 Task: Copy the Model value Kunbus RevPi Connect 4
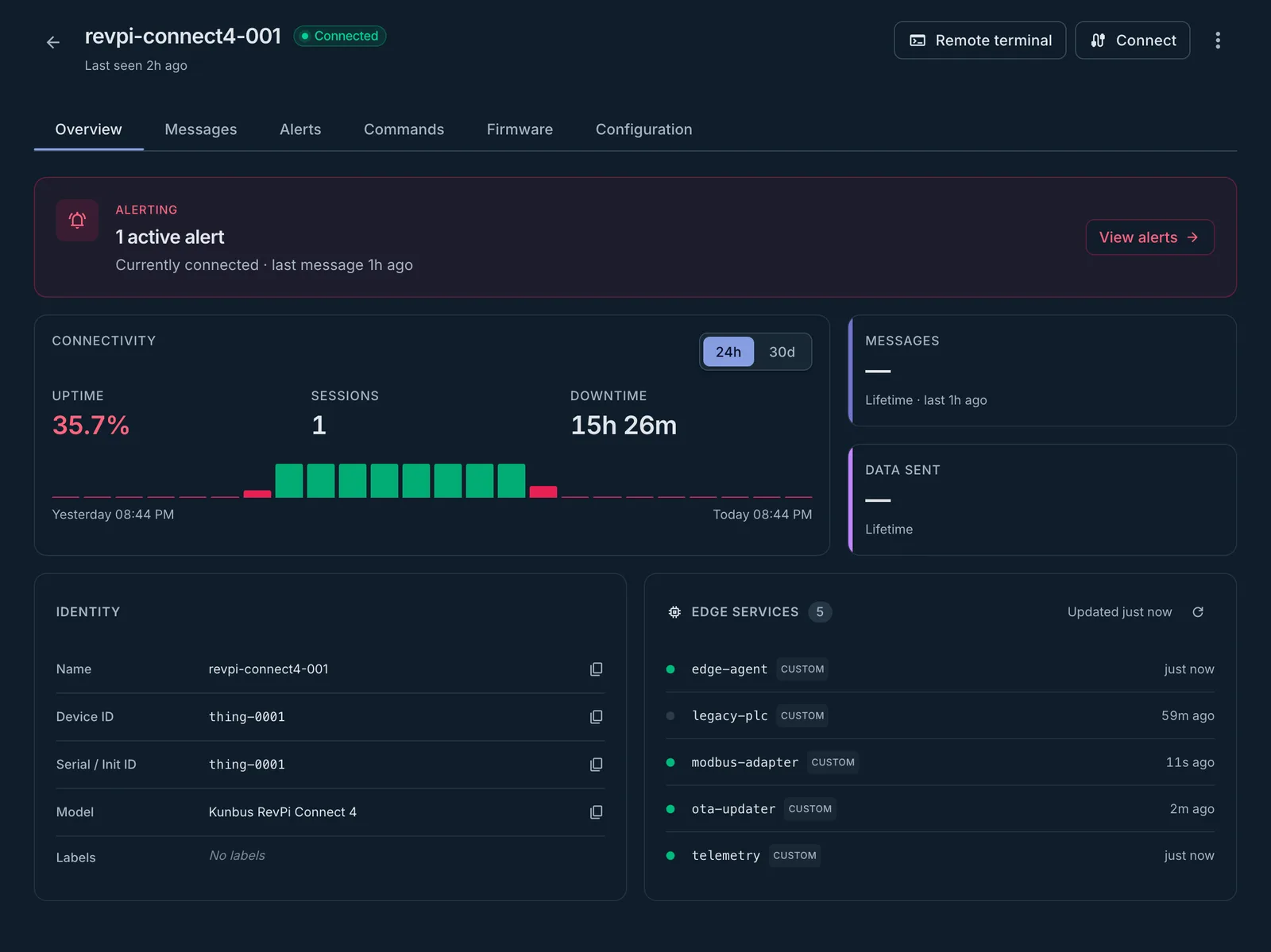pyautogui.click(x=596, y=812)
